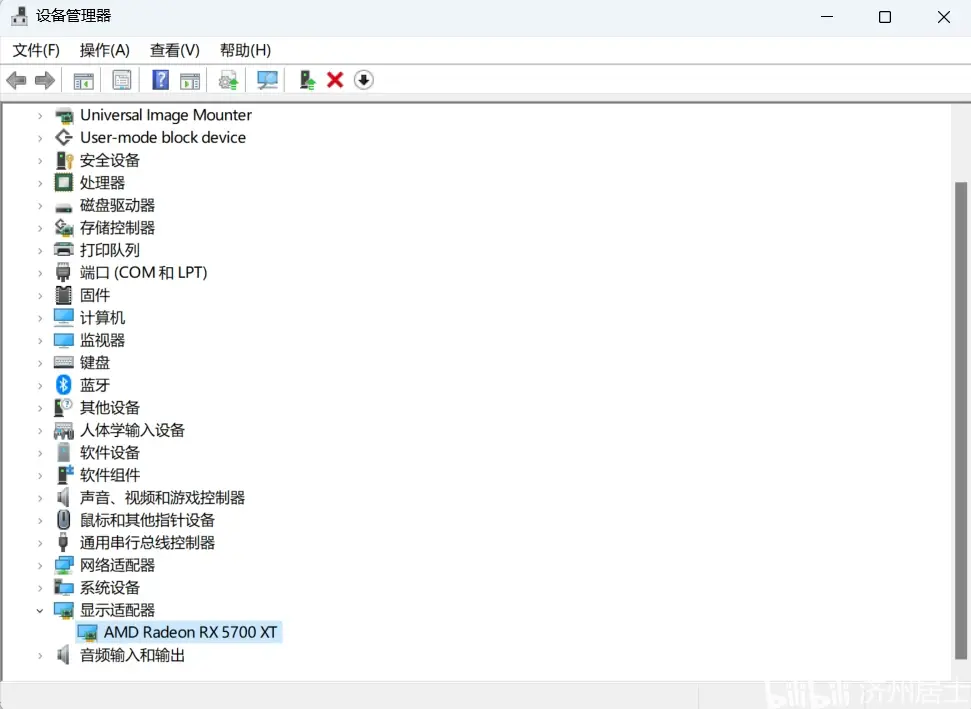This screenshot has width=971, height=709.
Task: Click the 磁盘驱动器 disk drive icon
Action: [63, 207]
